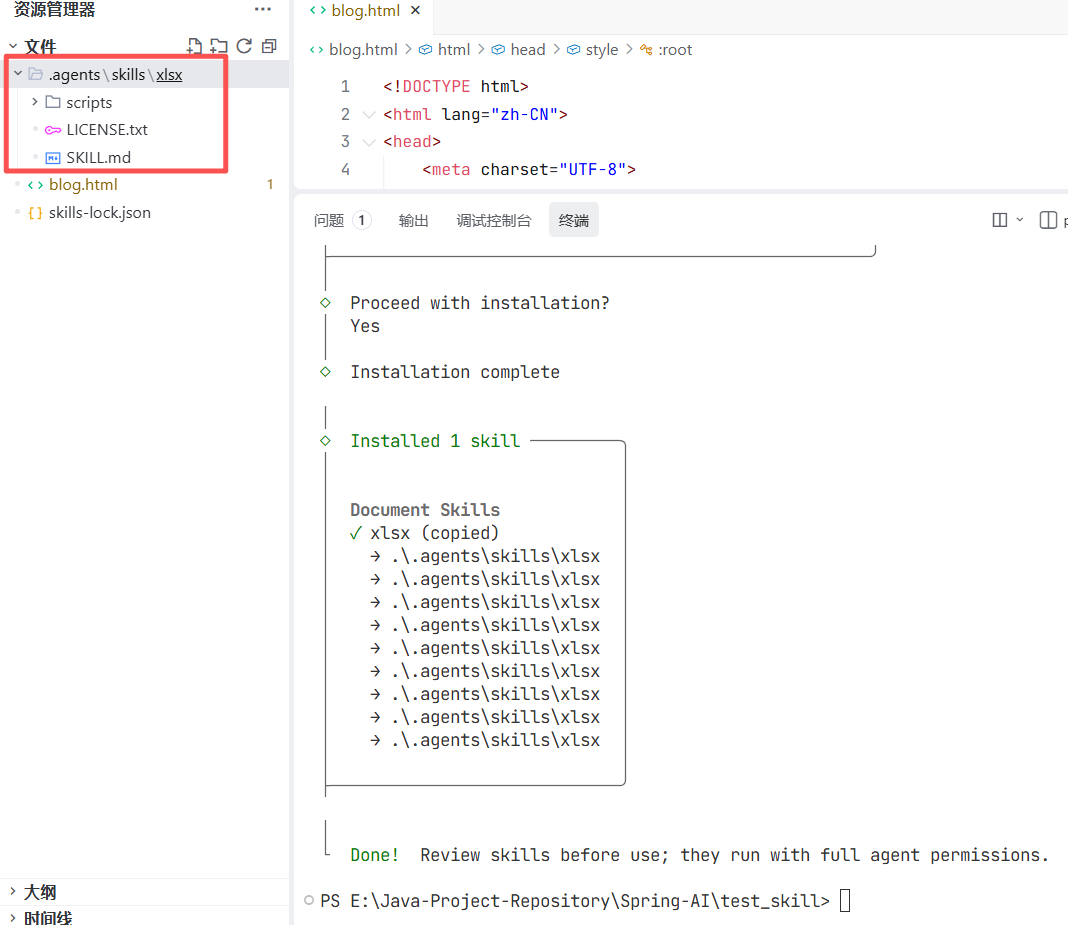Screen dimensions: 1068x925
Task: Click the problem count badge beside blog.html
Action: click(270, 185)
